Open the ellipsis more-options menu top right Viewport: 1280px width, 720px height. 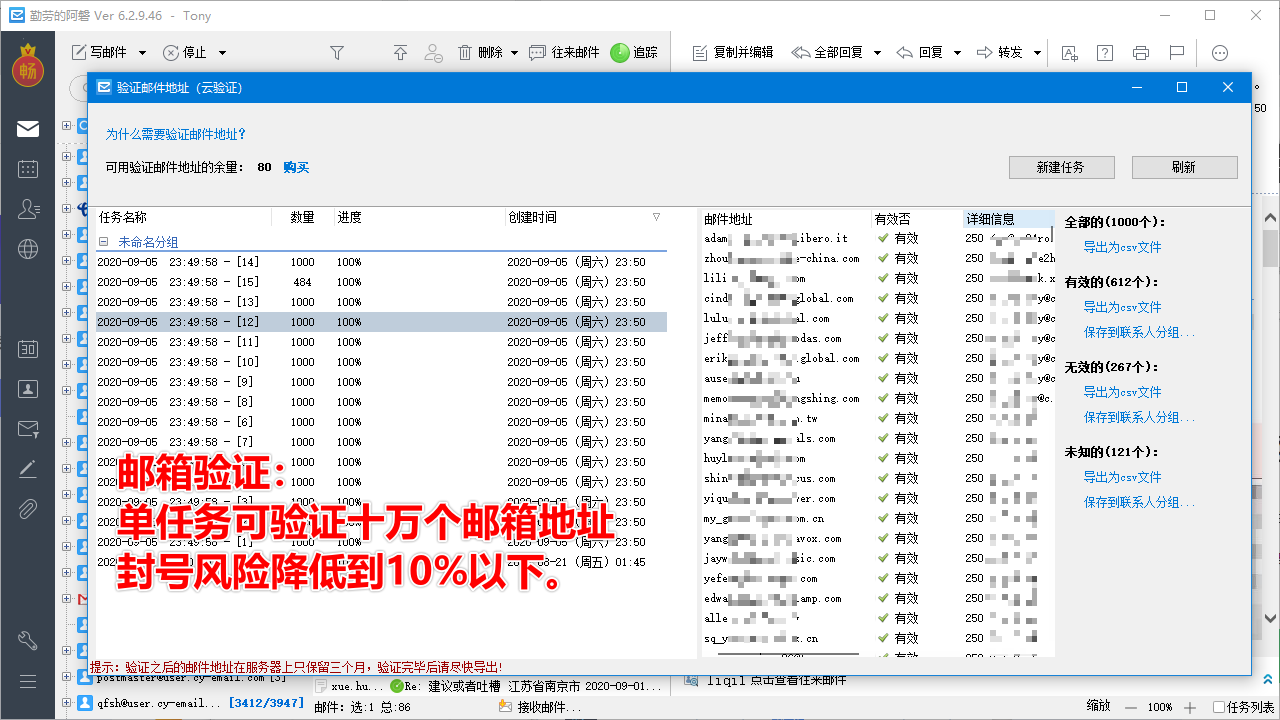1219,53
